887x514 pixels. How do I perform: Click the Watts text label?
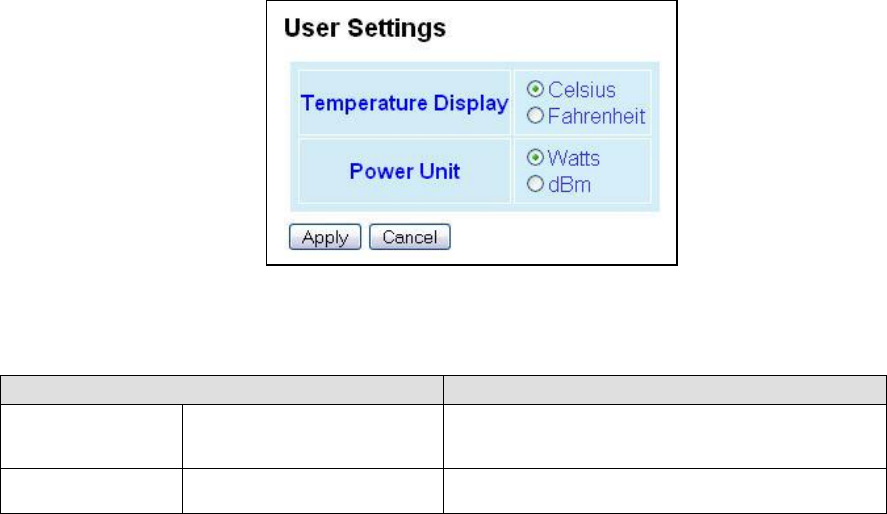[574, 158]
